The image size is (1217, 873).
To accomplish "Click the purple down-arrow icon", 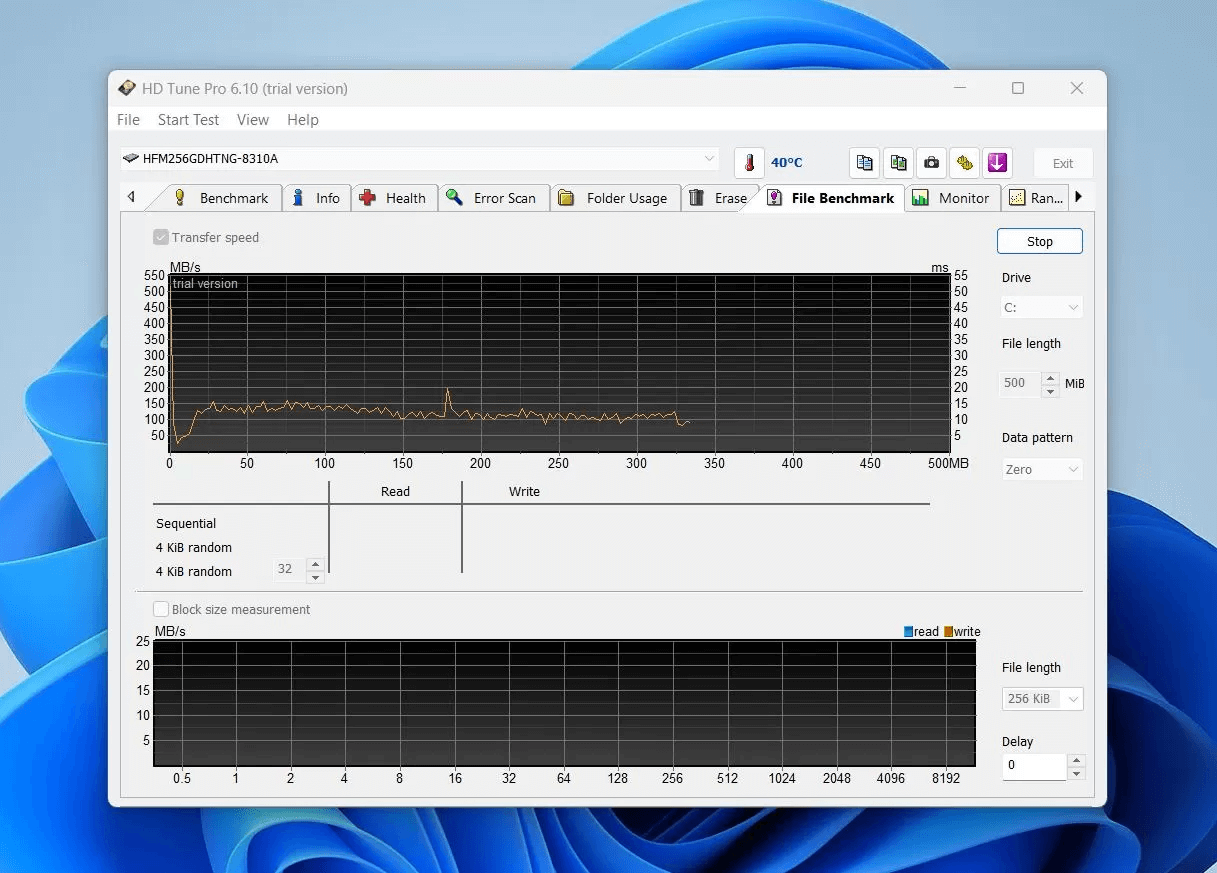I will pos(997,163).
